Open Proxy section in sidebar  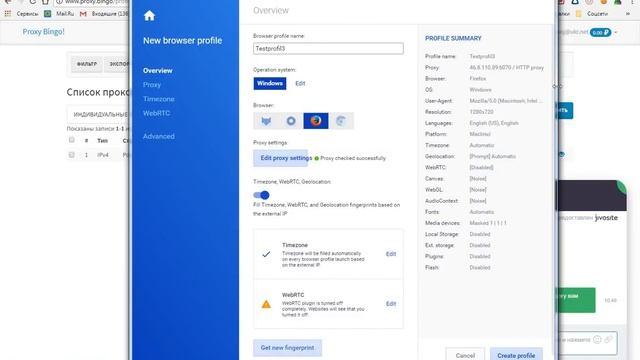[152, 85]
